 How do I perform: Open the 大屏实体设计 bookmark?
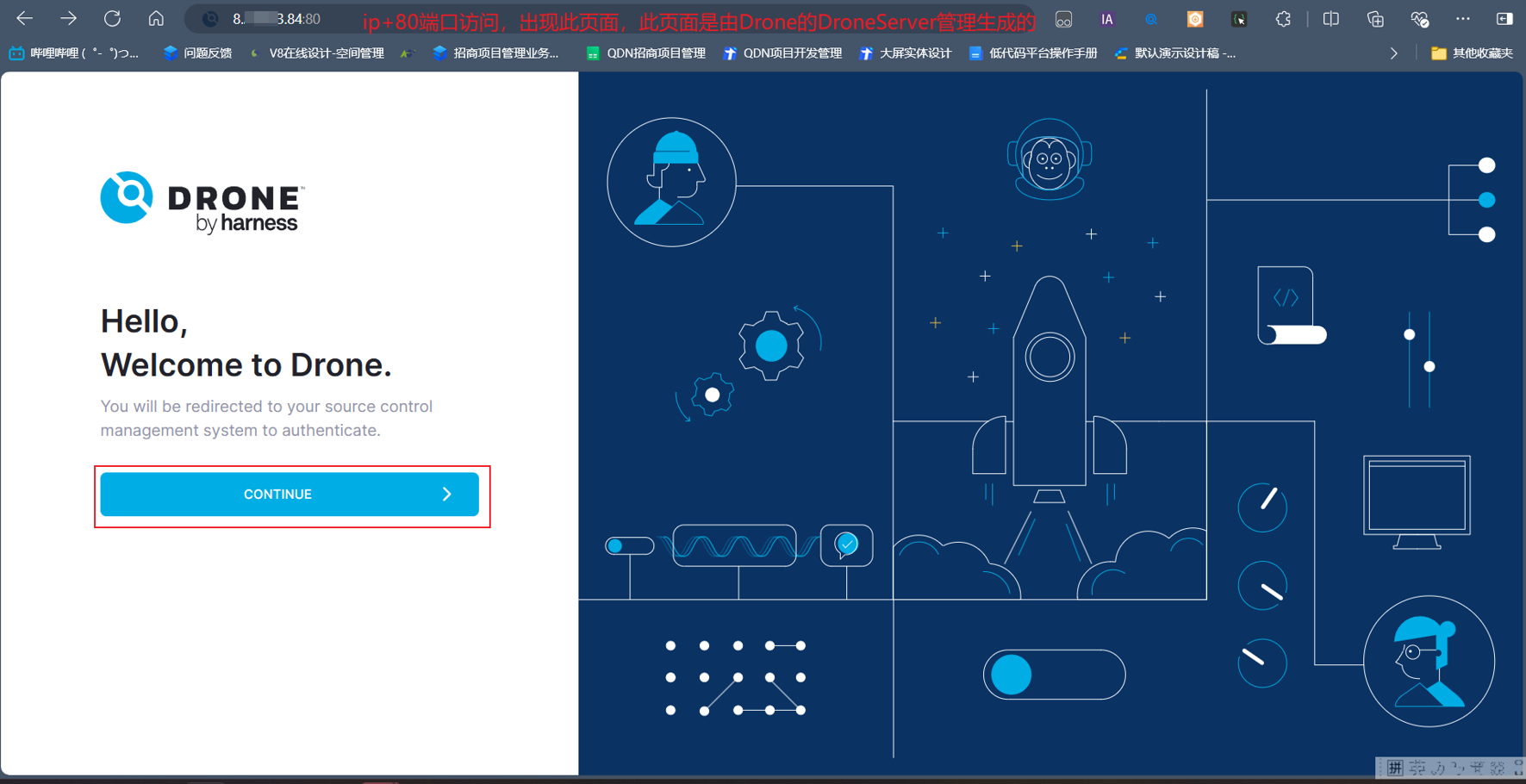[x=906, y=53]
